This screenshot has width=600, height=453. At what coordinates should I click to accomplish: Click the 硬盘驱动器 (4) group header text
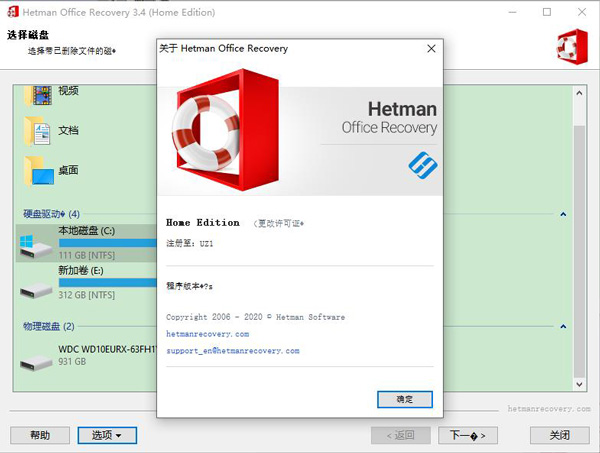[51, 214]
